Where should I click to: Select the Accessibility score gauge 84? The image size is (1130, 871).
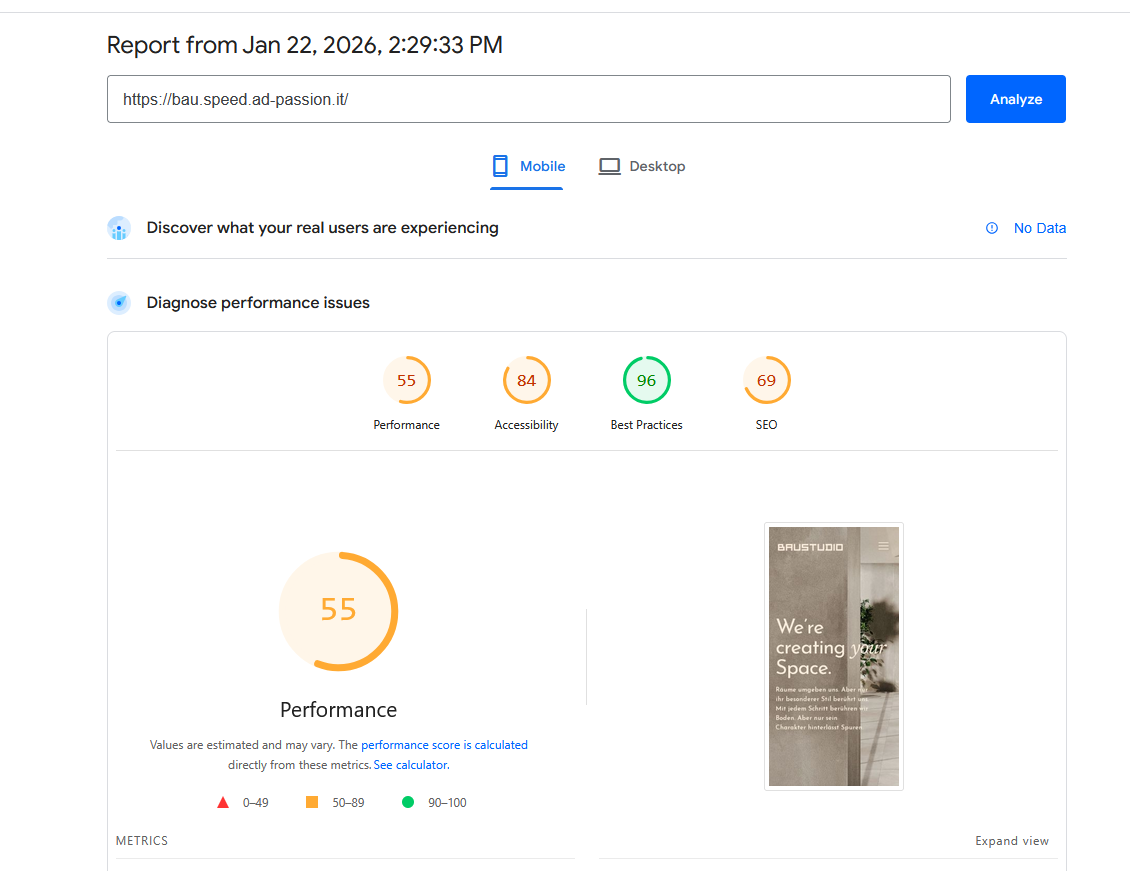pyautogui.click(x=526, y=381)
